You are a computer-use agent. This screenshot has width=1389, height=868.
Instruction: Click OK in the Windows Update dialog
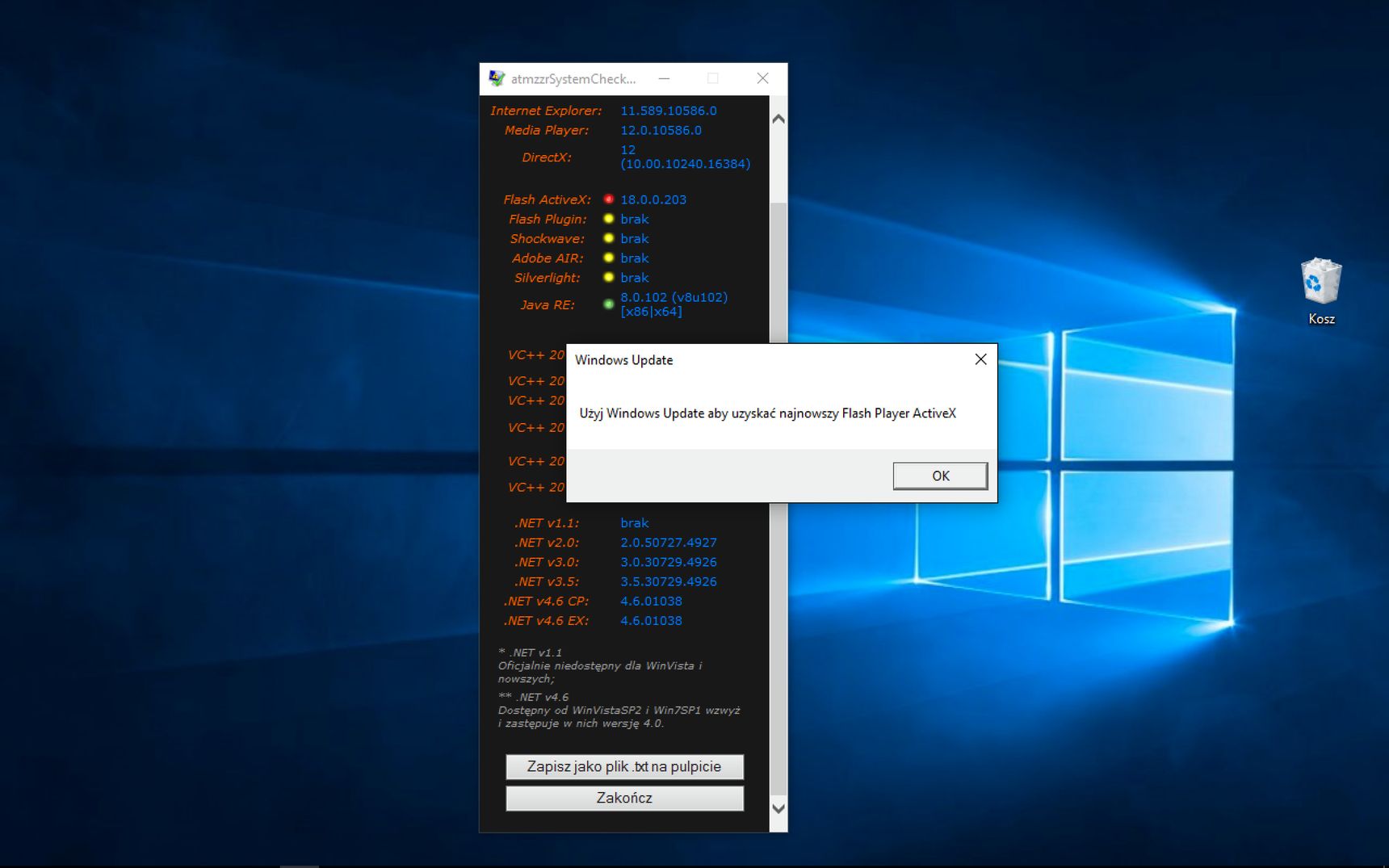pos(940,476)
